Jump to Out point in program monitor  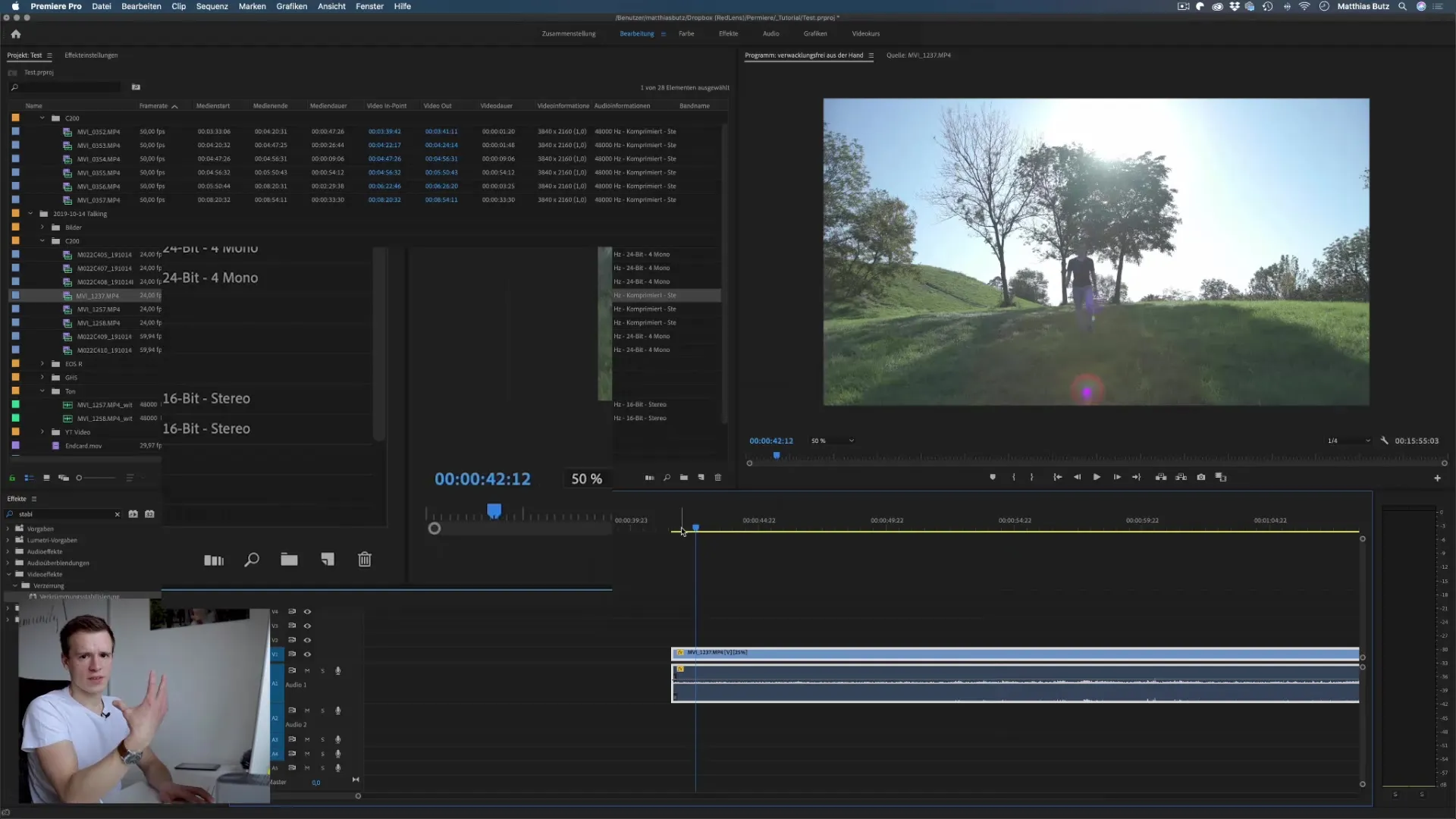(1136, 478)
